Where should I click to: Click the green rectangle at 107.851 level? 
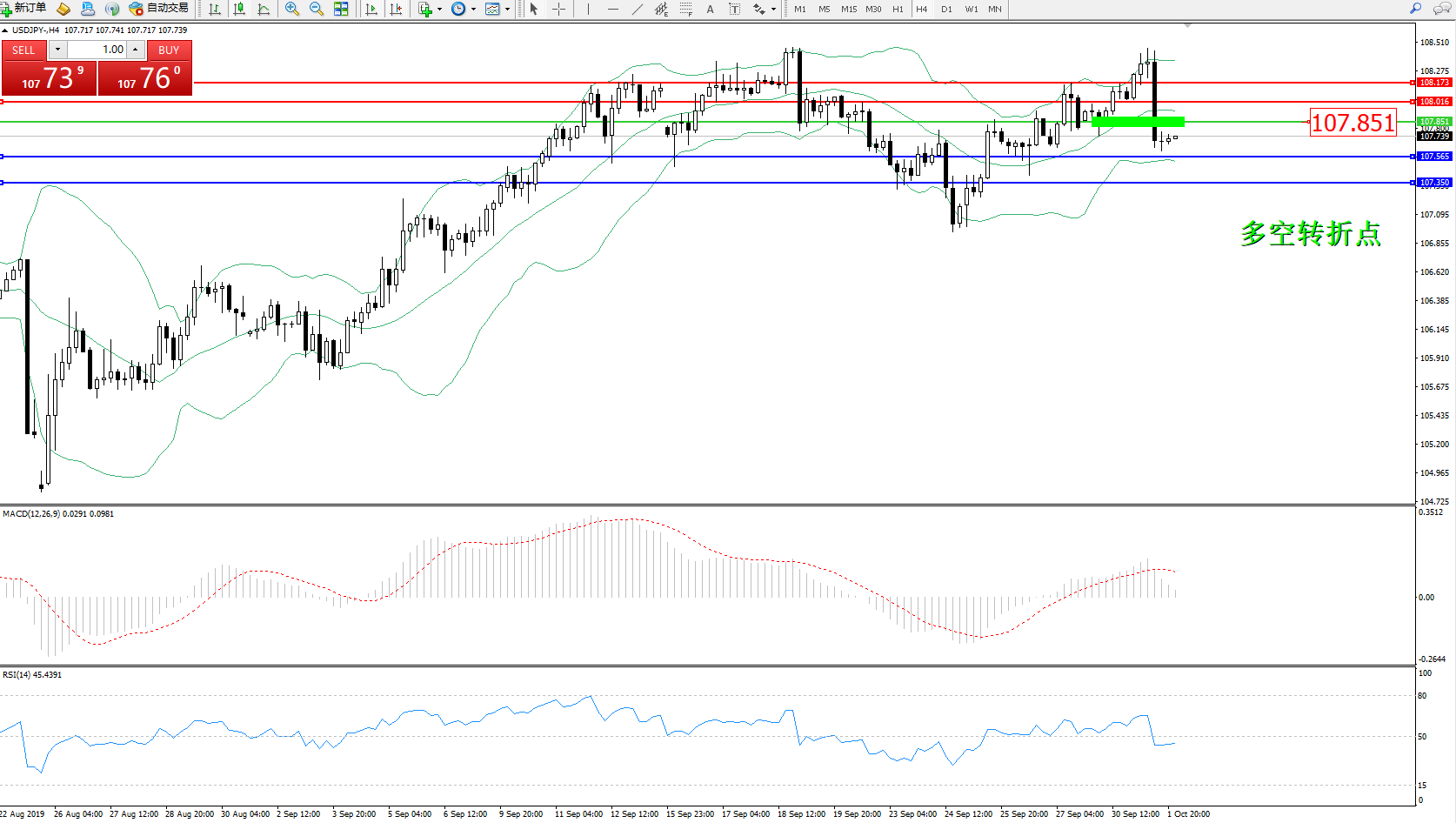click(1138, 122)
